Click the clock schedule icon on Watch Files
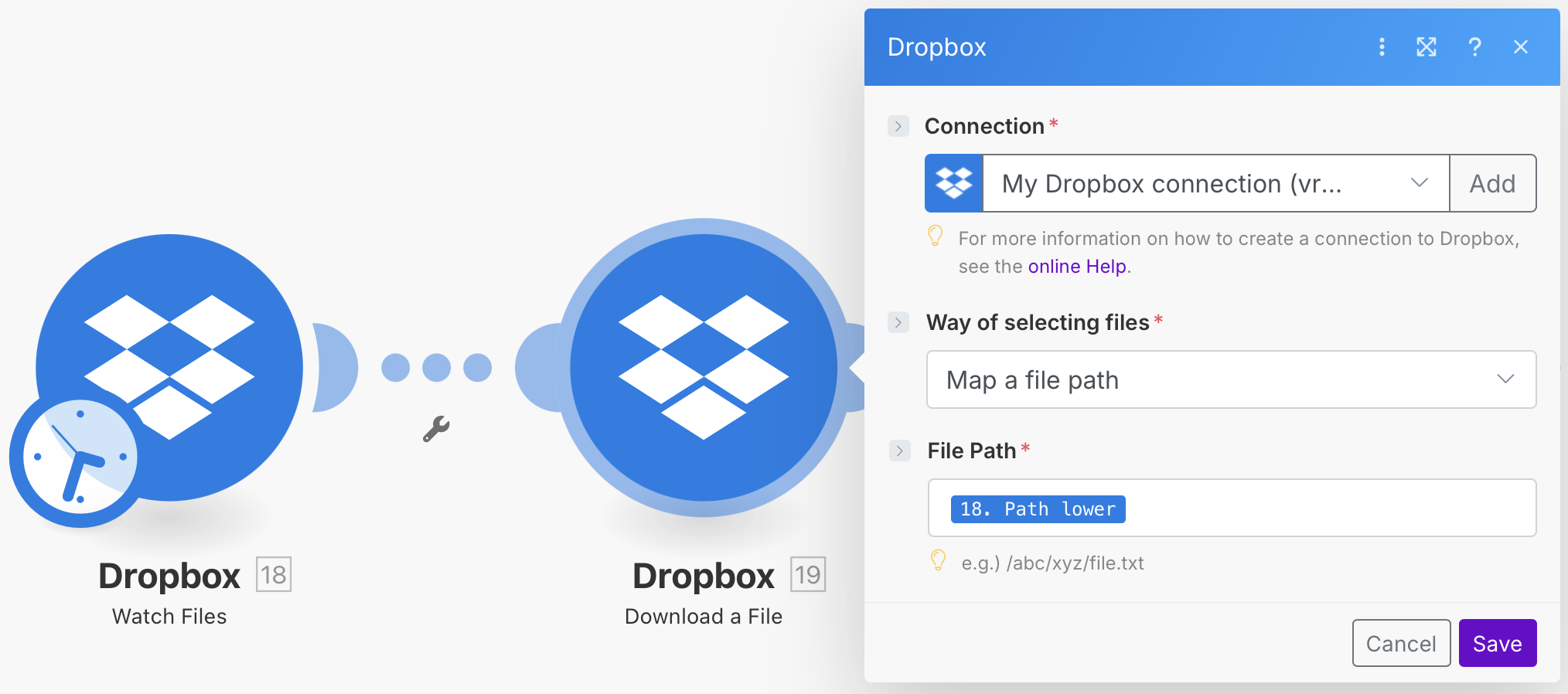Screen dimensions: 1568x694 tap(80, 457)
